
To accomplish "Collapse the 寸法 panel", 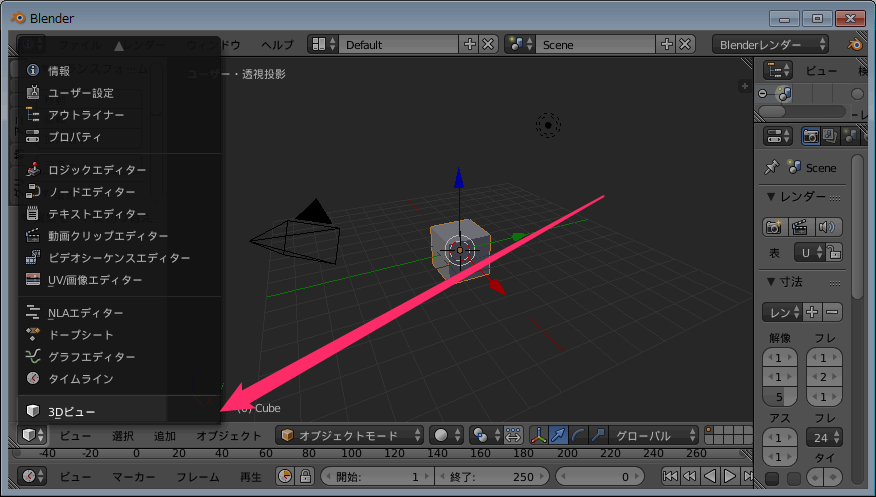I will coord(771,281).
